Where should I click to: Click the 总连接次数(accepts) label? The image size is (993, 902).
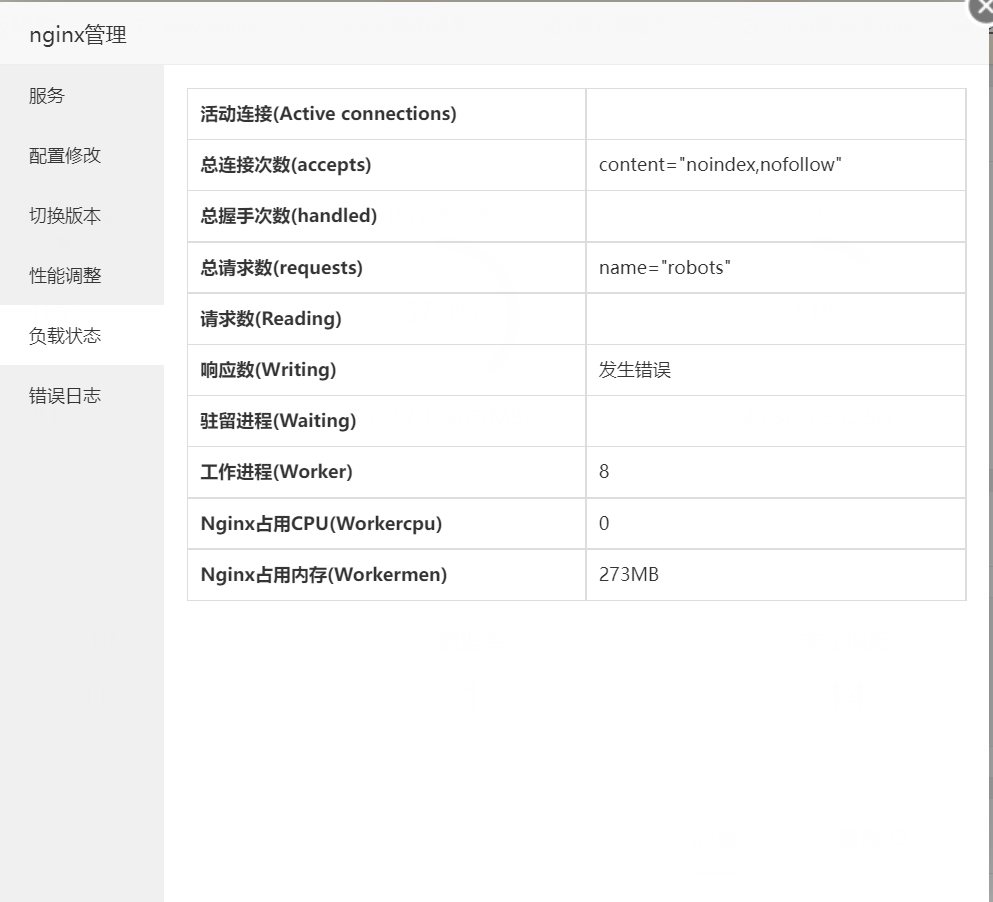pos(286,165)
